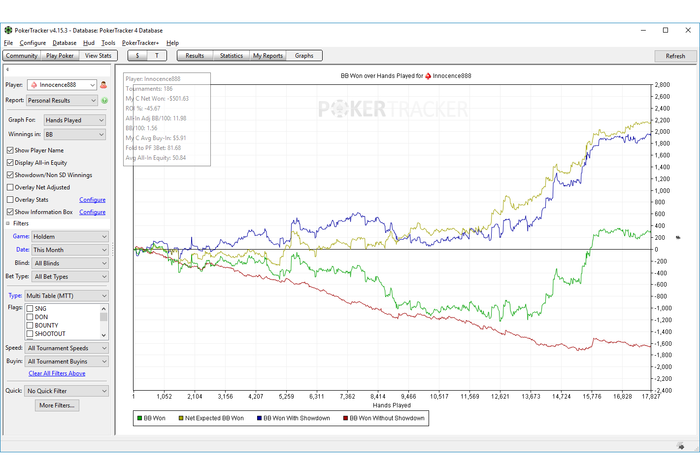The image size is (700, 475).
Task: Open Bet Type dropdown All Bet Types
Action: pos(70,277)
